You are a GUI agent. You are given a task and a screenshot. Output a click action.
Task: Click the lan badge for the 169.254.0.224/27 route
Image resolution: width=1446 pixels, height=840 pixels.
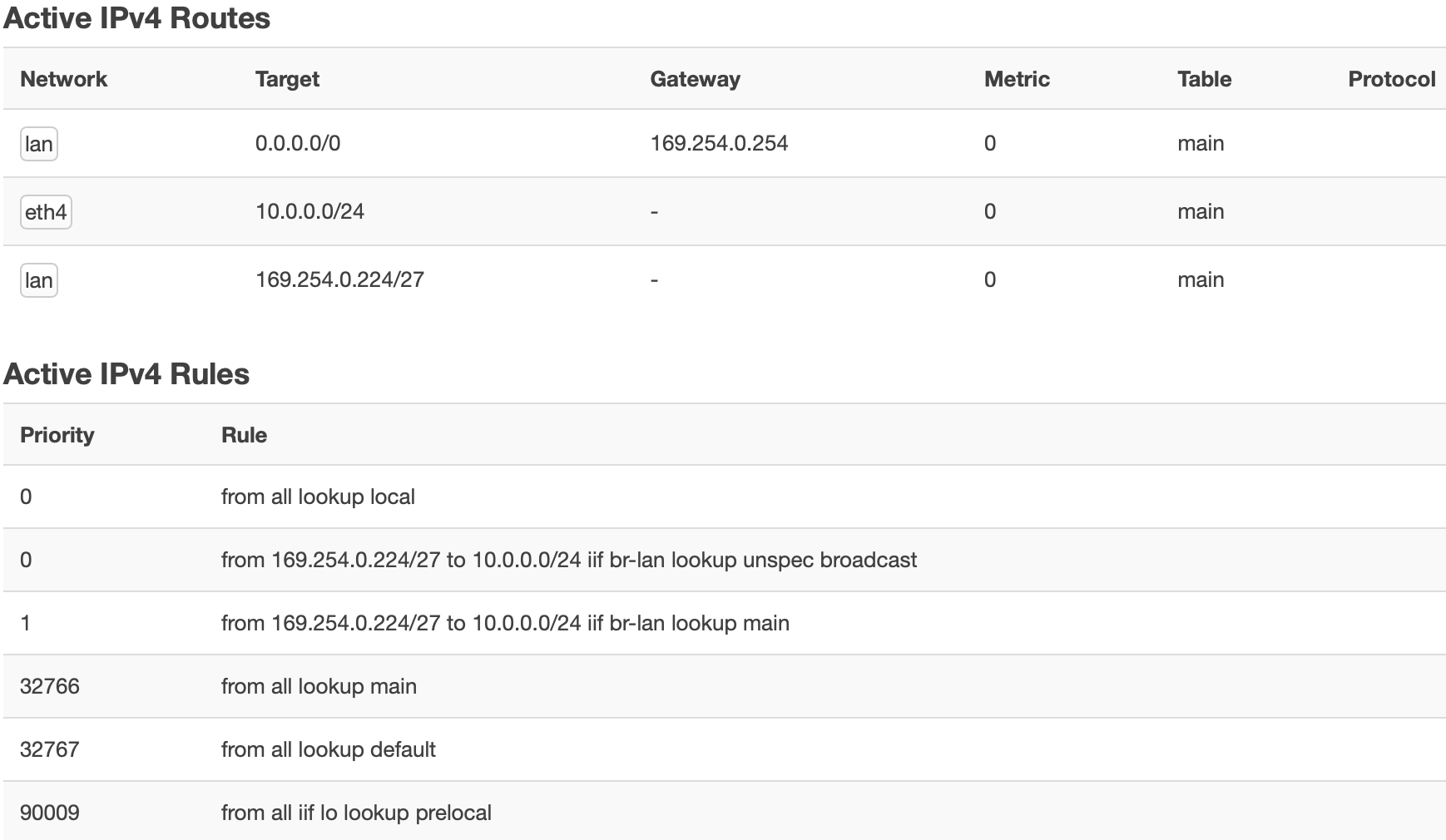[x=39, y=280]
